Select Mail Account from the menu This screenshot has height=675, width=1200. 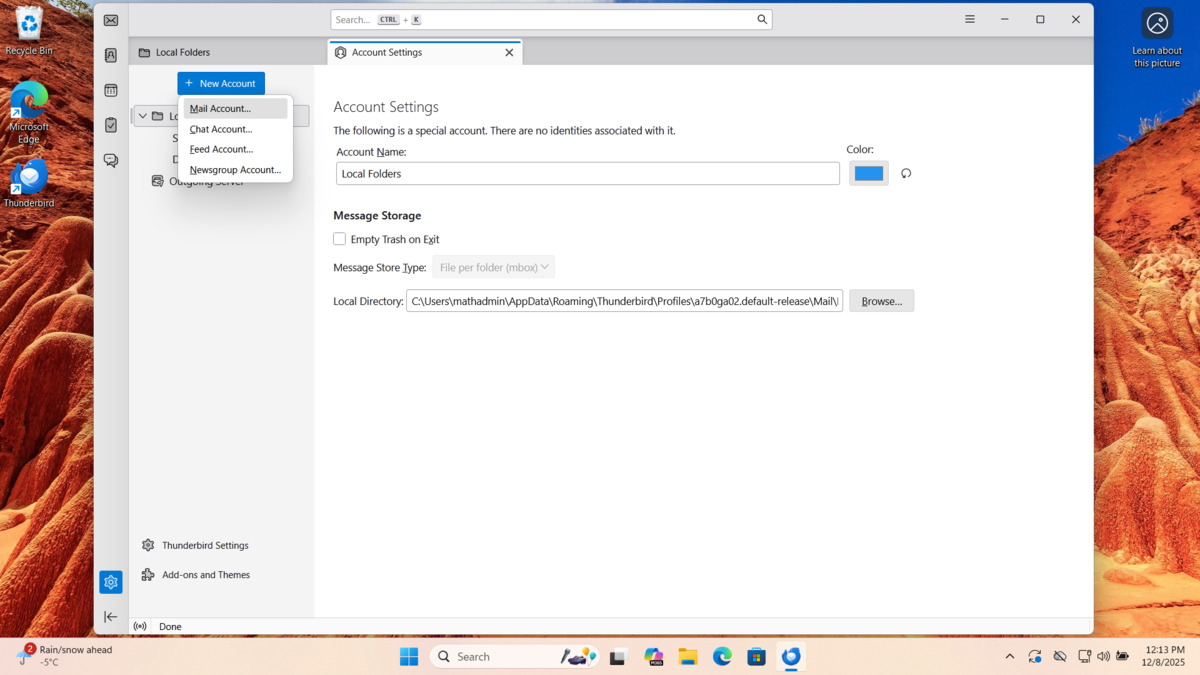coord(221,109)
